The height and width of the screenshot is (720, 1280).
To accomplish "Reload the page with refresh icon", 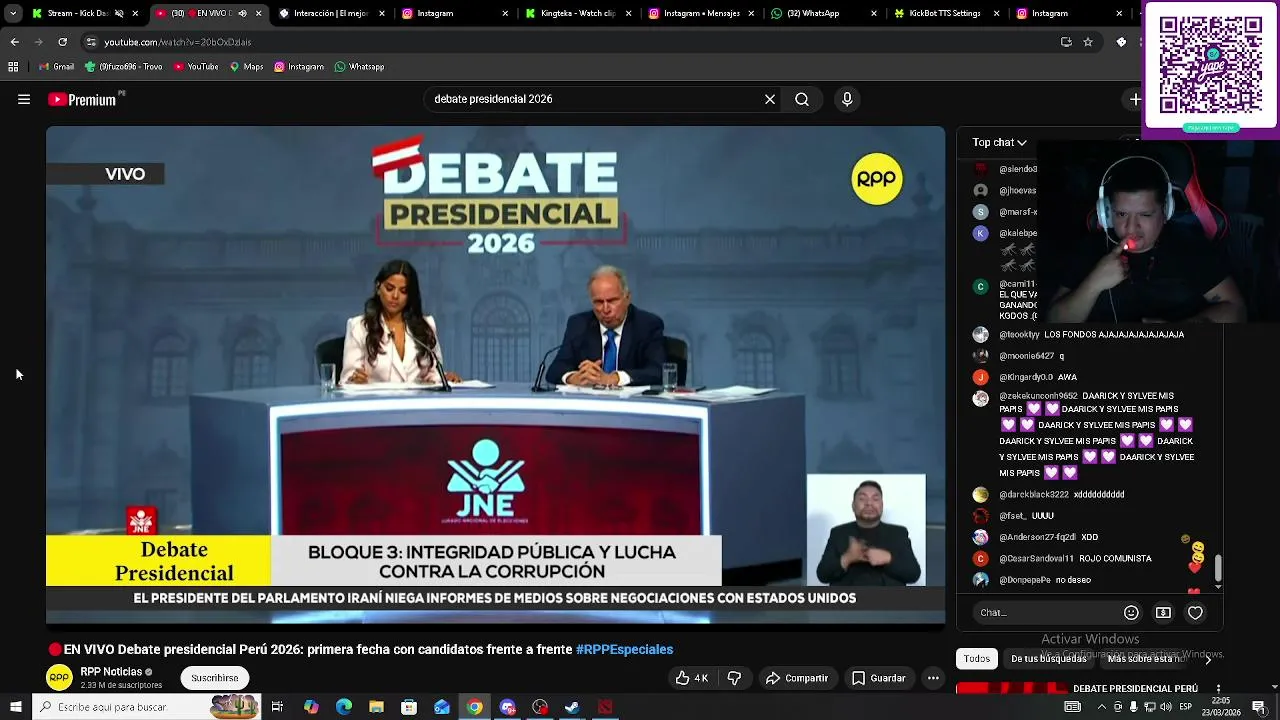I will coord(62,42).
